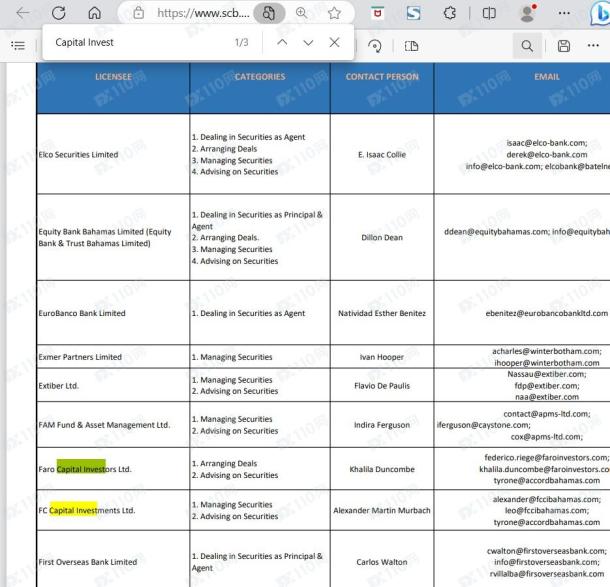Zoom in using magnifier plus icon
Image resolution: width=610 pixels, height=587 pixels.
point(301,13)
